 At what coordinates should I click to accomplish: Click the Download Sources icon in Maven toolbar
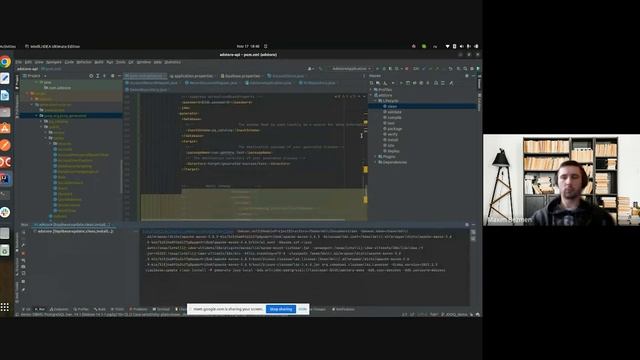[386, 83]
